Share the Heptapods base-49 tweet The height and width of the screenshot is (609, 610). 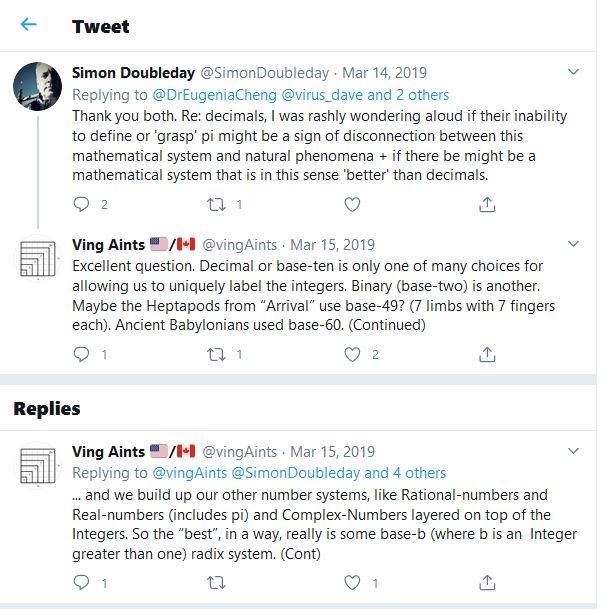[x=487, y=354]
